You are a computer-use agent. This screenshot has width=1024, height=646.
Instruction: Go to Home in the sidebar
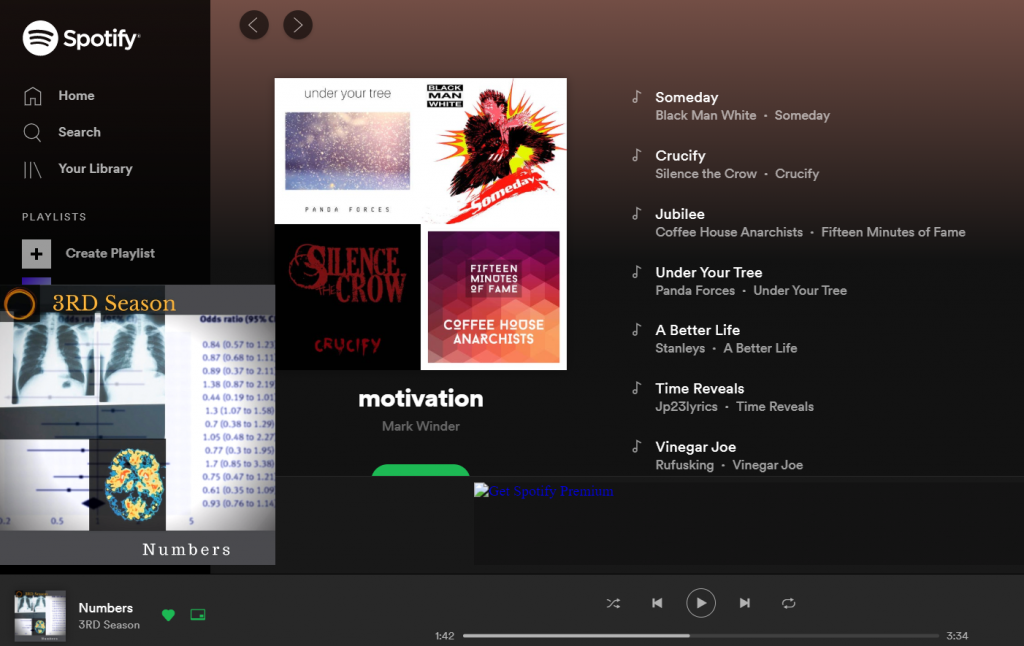pyautogui.click(x=76, y=95)
